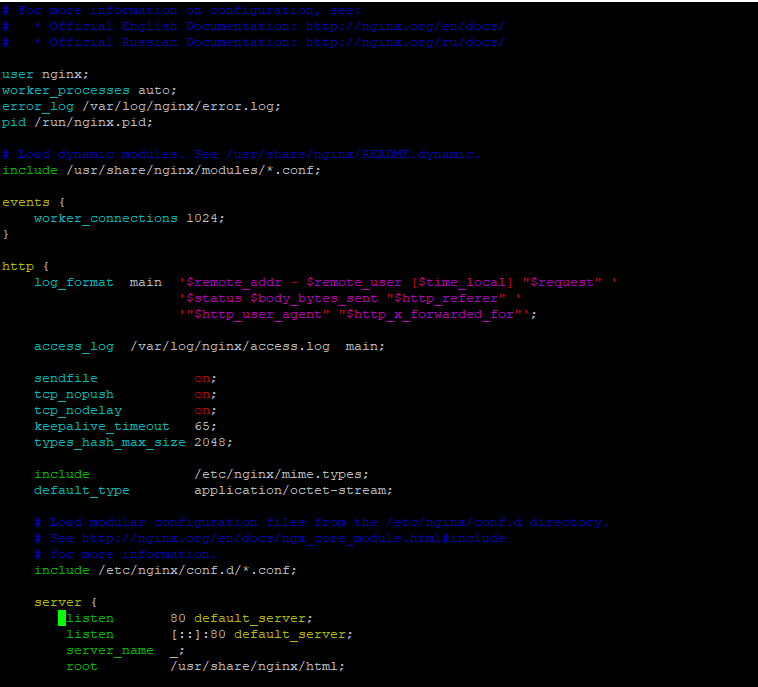Click the keepalive_timeout value 65
Screen dimensions: 758x687
pyautogui.click(x=202, y=426)
